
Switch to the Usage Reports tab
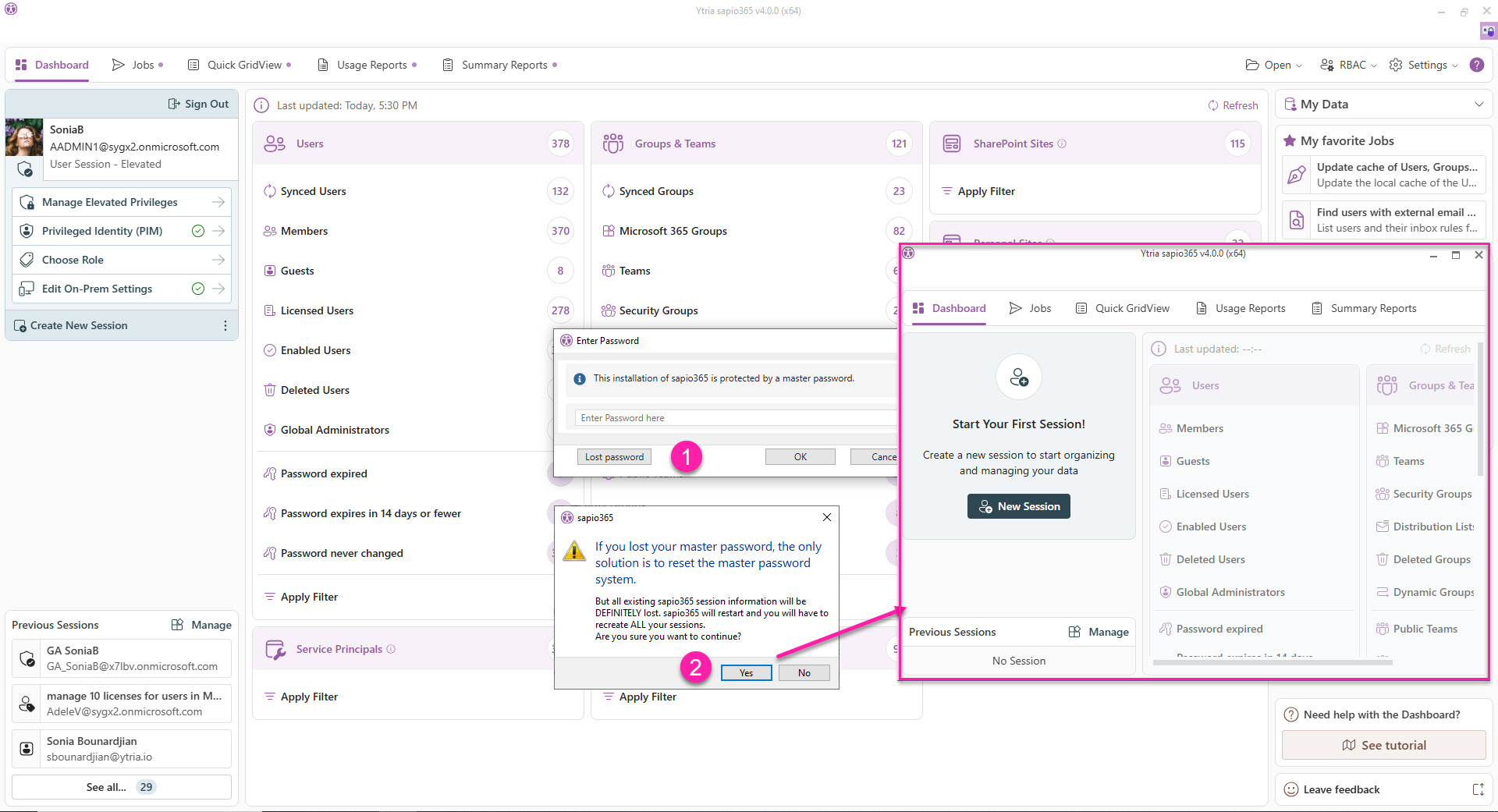367,65
